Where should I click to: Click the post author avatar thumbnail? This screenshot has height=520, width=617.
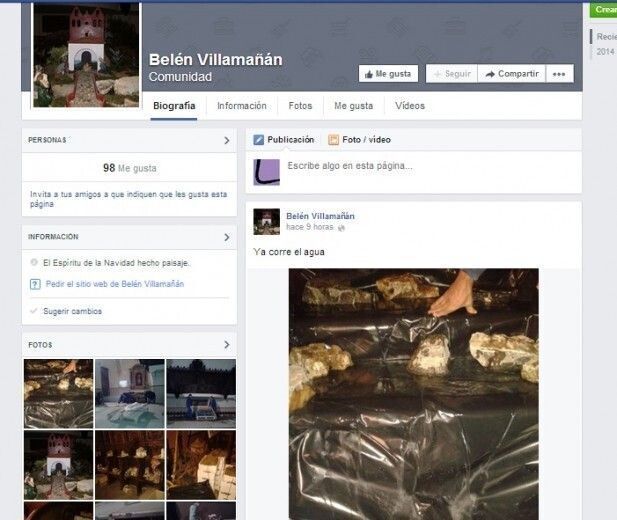(x=266, y=222)
